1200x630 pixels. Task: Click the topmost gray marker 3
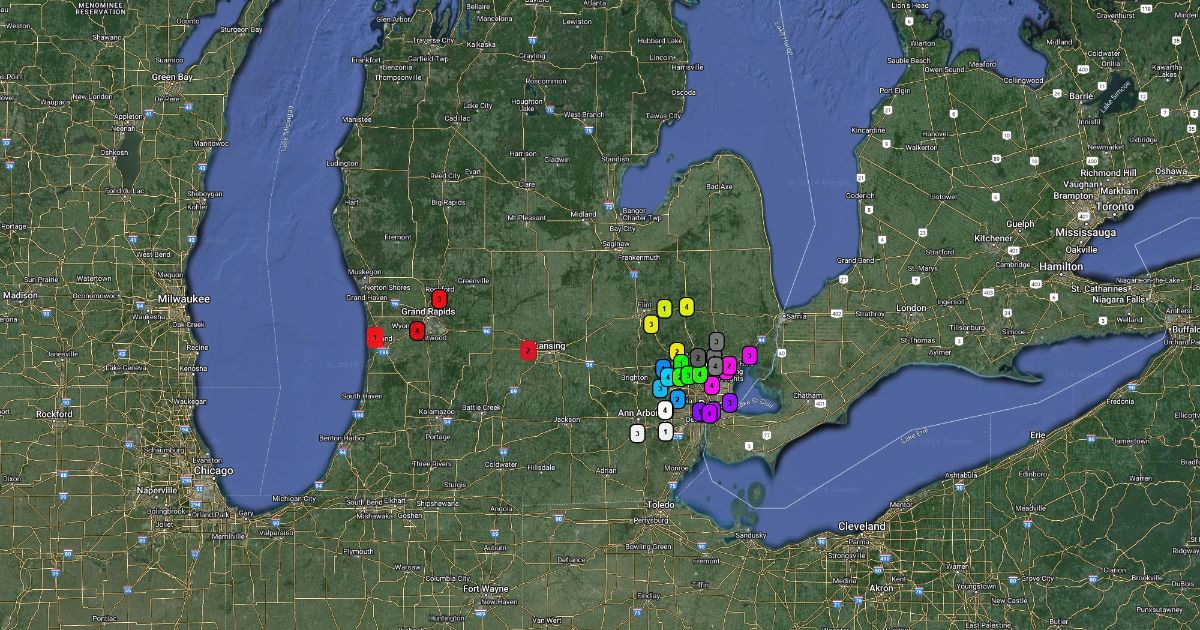[716, 342]
